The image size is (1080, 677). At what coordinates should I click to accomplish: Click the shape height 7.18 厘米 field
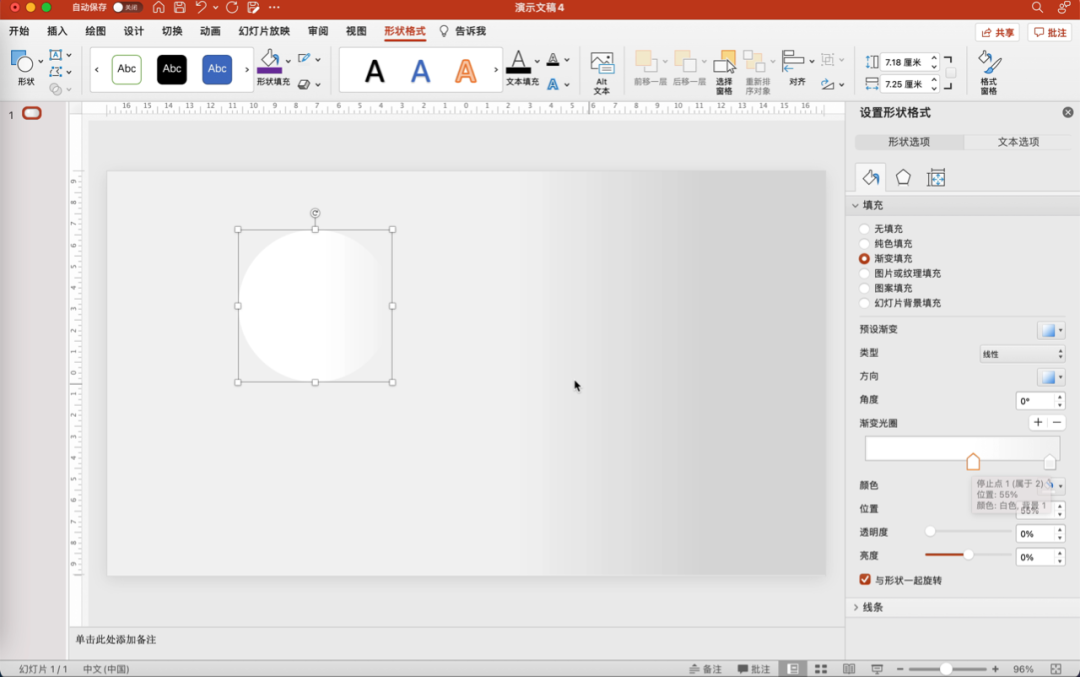point(904,62)
